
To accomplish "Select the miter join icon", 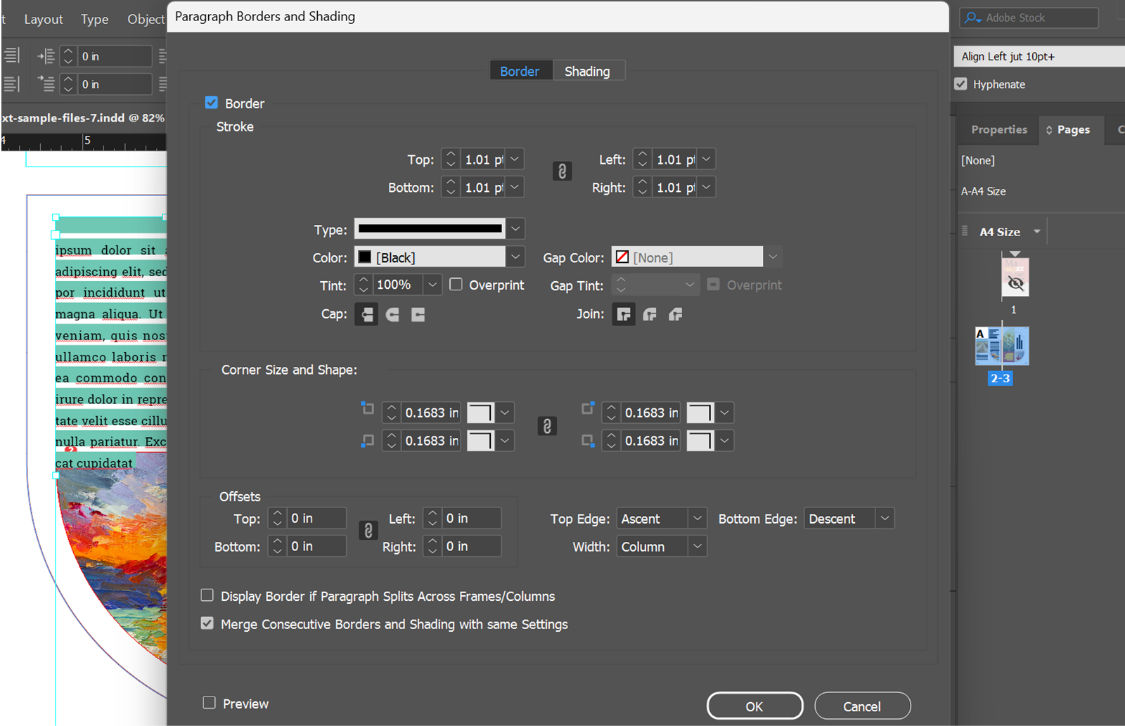I will pyautogui.click(x=623, y=314).
